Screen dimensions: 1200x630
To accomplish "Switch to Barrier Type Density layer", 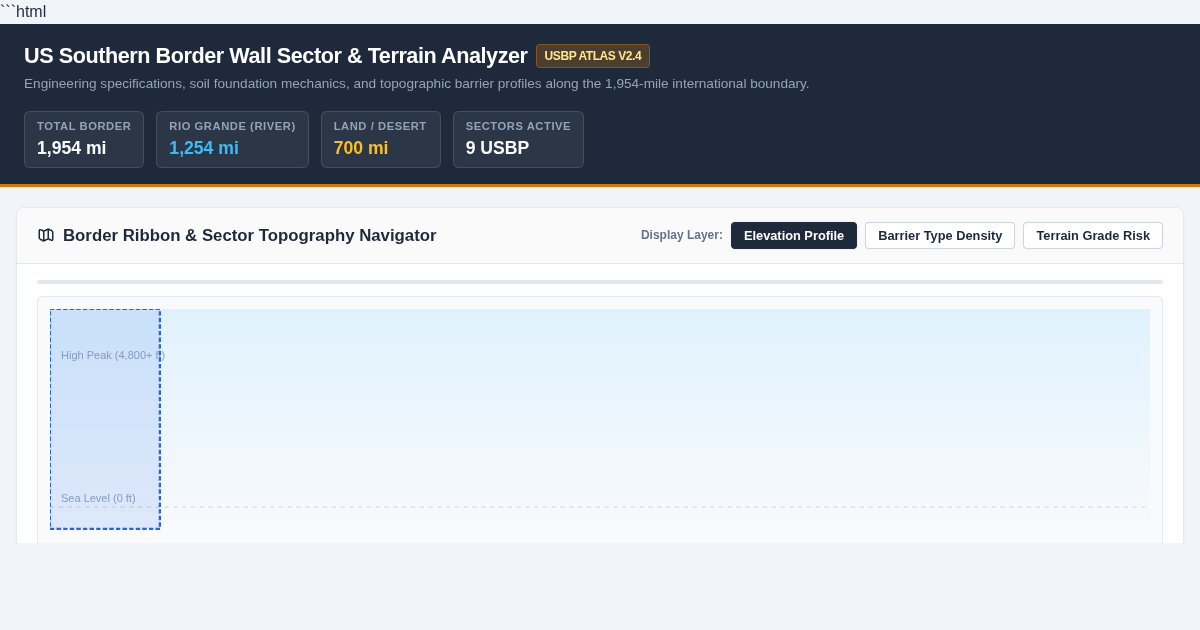I will pos(940,236).
